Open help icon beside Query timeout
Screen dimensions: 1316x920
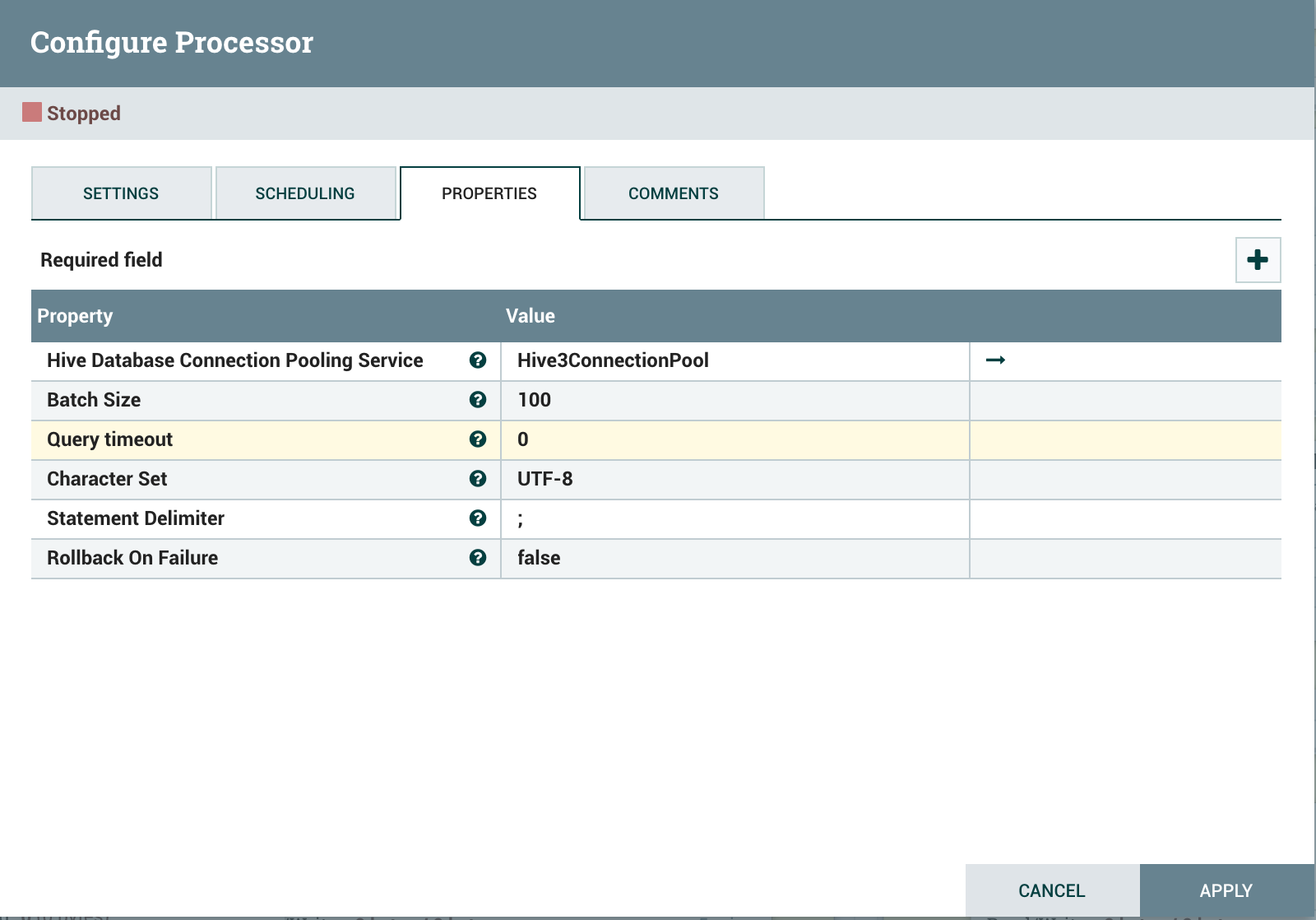pyautogui.click(x=477, y=439)
